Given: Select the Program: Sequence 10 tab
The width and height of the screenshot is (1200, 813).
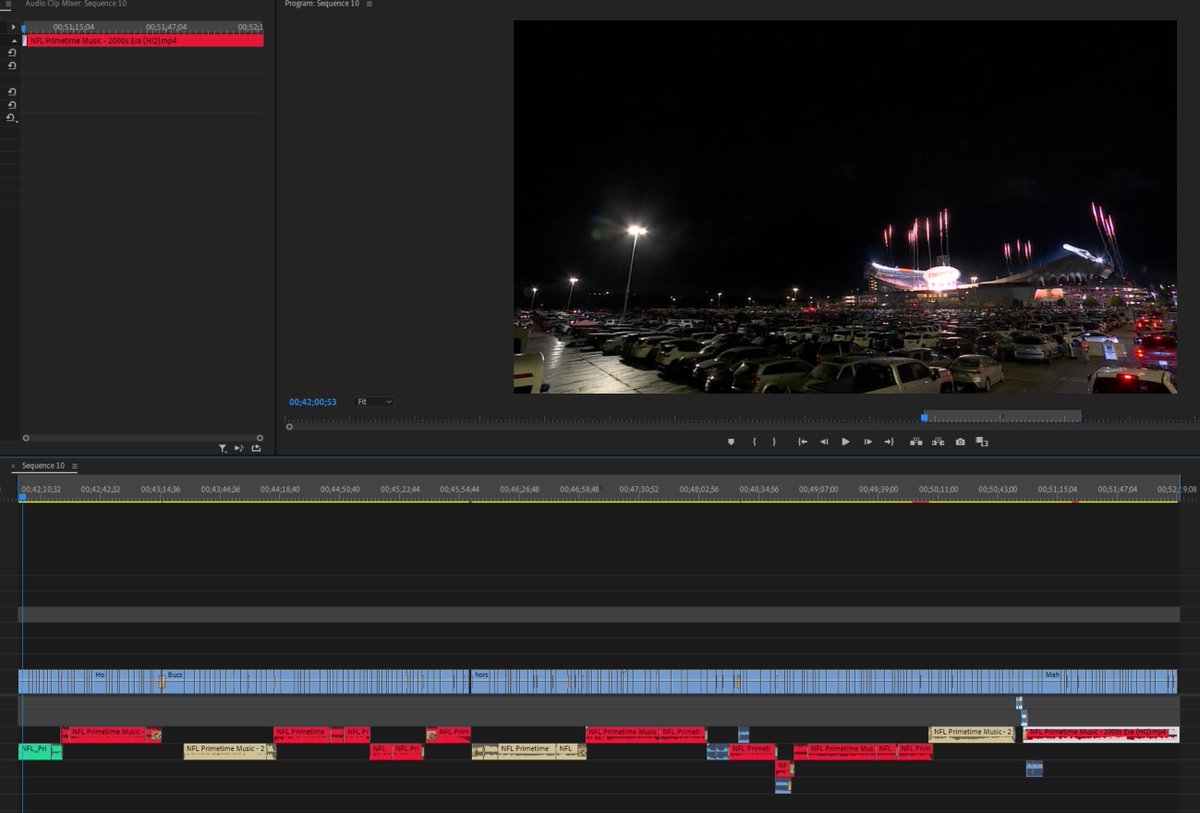Looking at the screenshot, I should 323,4.
